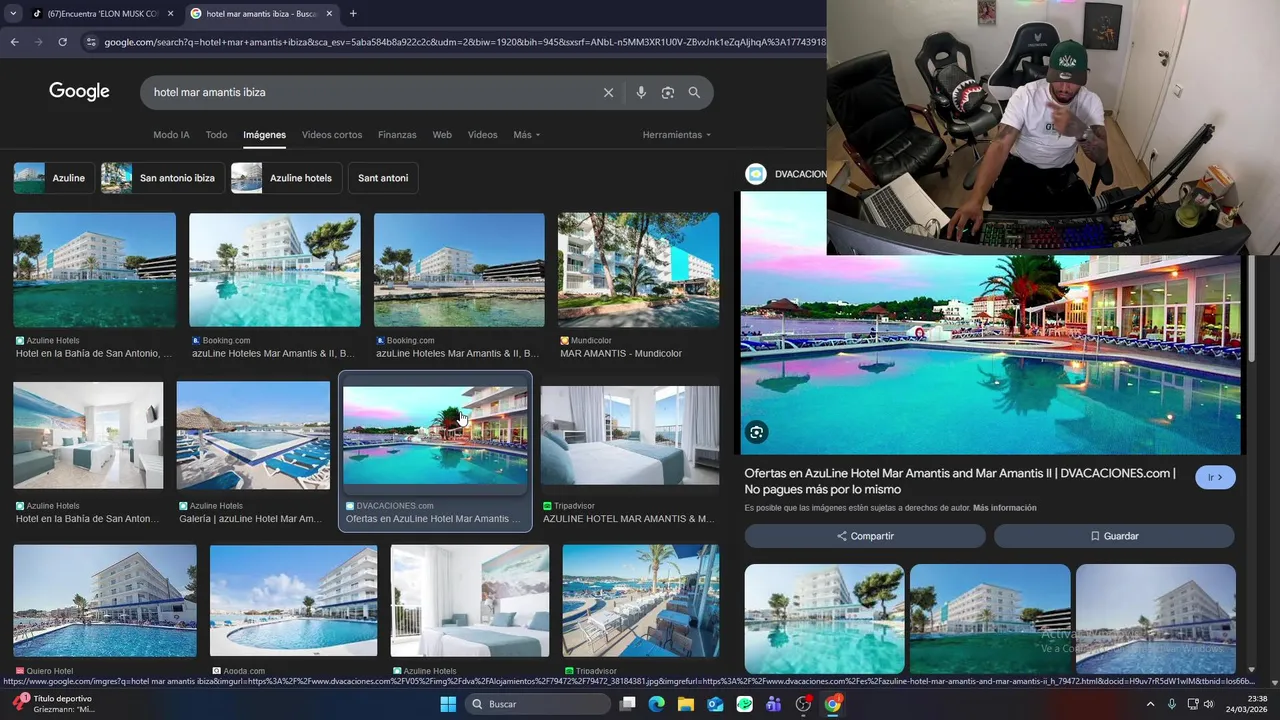Open the 'Finanzas' tab
Screen dimensions: 1280x720
pyautogui.click(x=397, y=135)
